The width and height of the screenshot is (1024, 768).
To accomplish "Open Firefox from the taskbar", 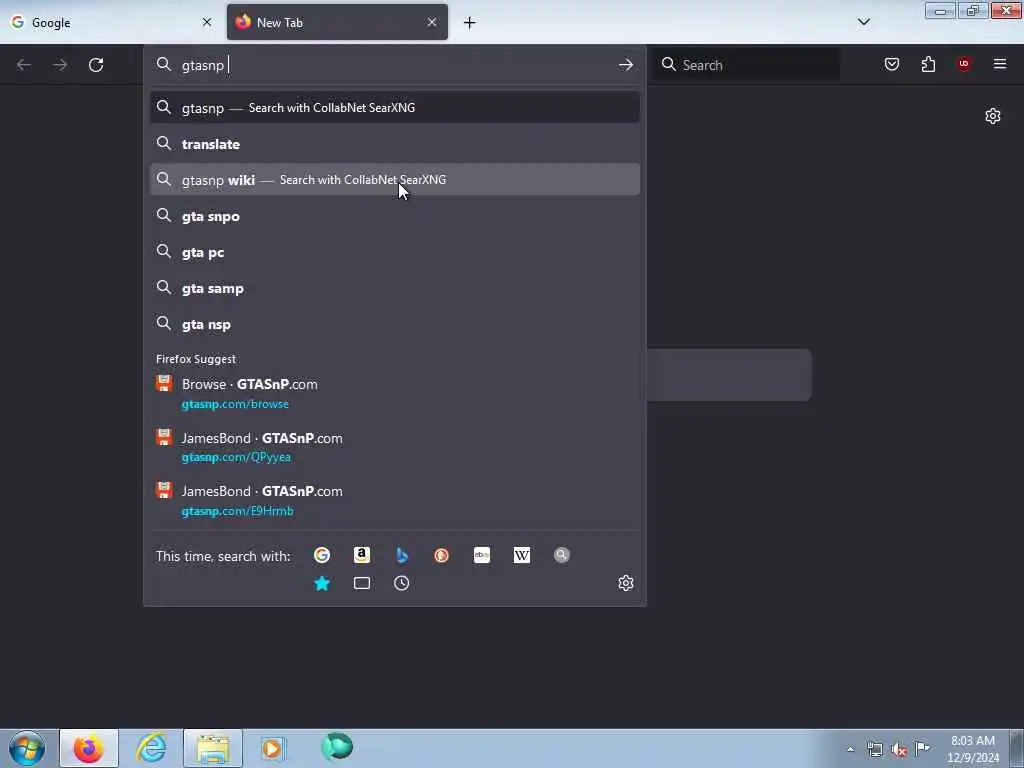I will [x=89, y=748].
